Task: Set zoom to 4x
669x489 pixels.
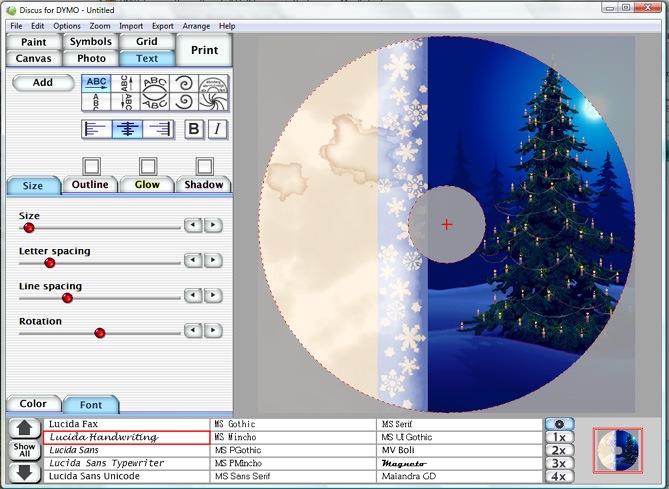Action: point(559,476)
